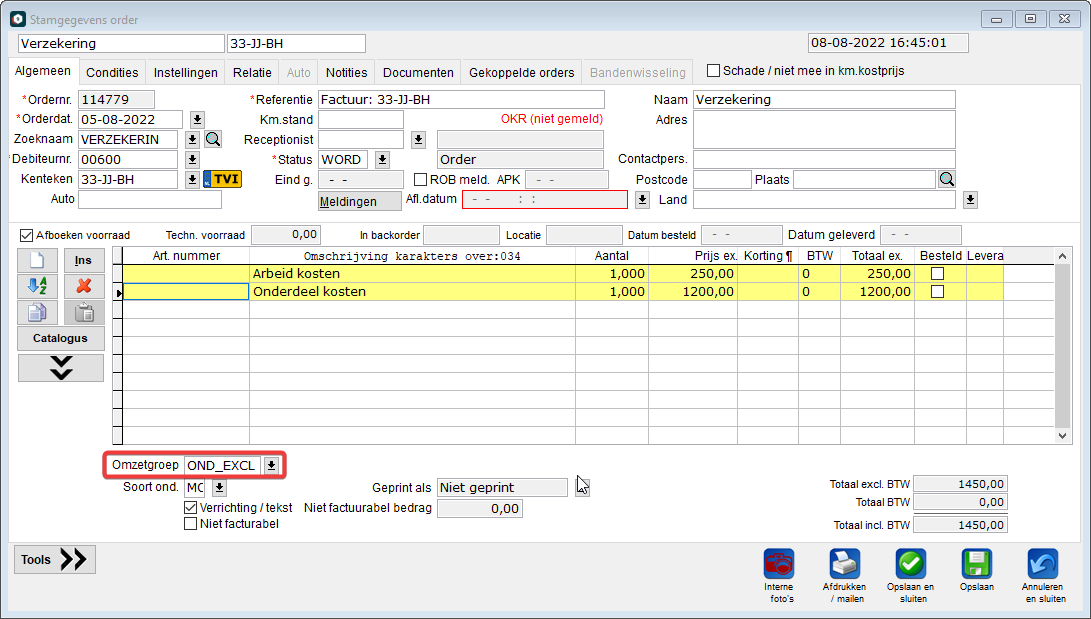Click the Referentie input field
The height and width of the screenshot is (619, 1091).
coord(461,99)
